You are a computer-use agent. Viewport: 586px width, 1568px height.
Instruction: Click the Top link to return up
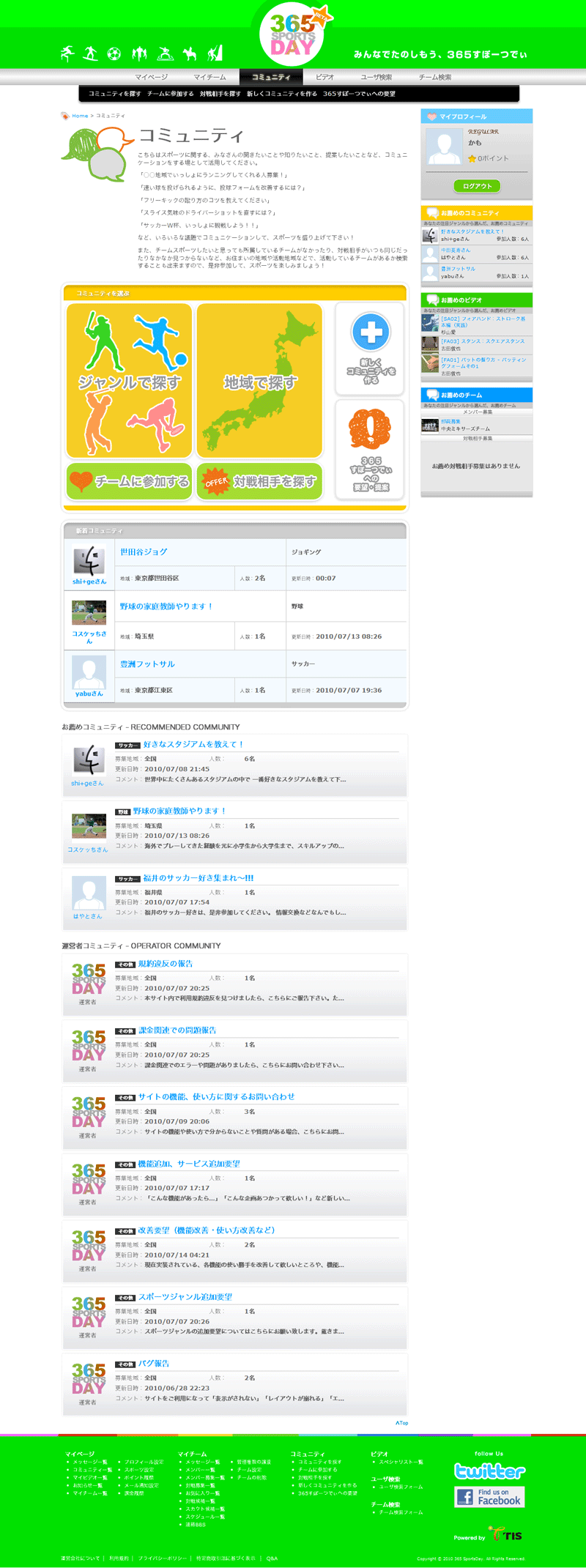[x=401, y=1422]
